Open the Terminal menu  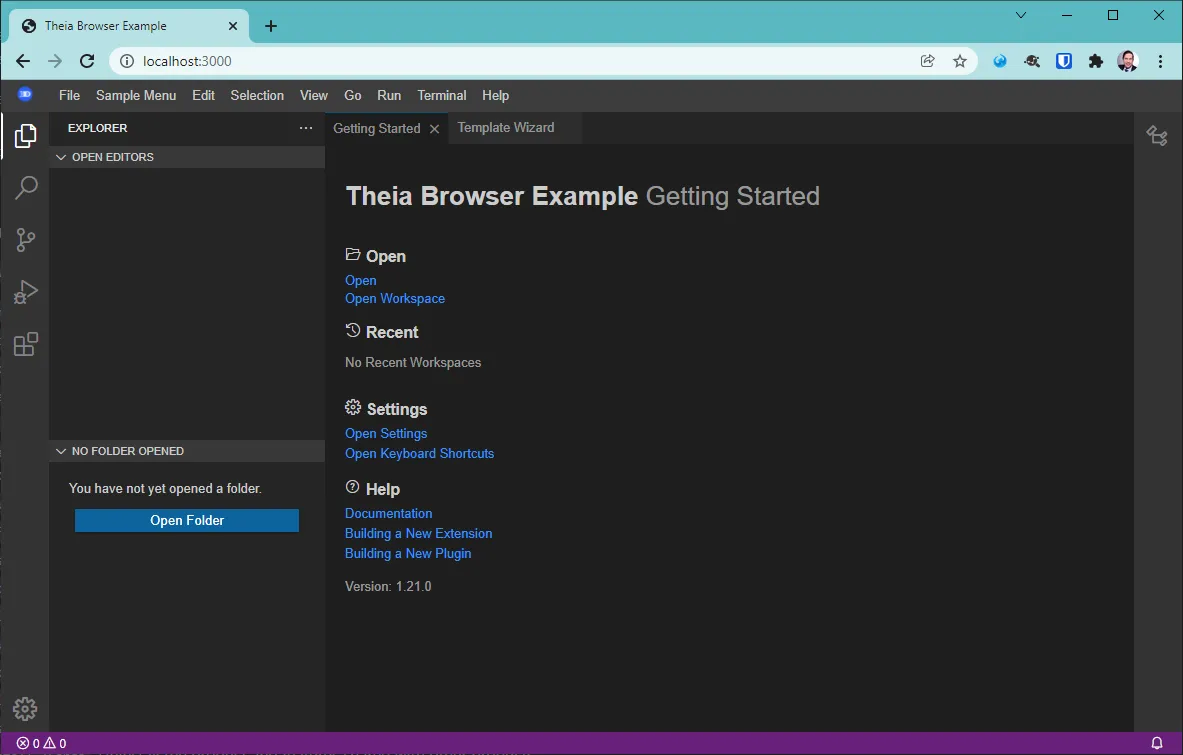tap(441, 95)
